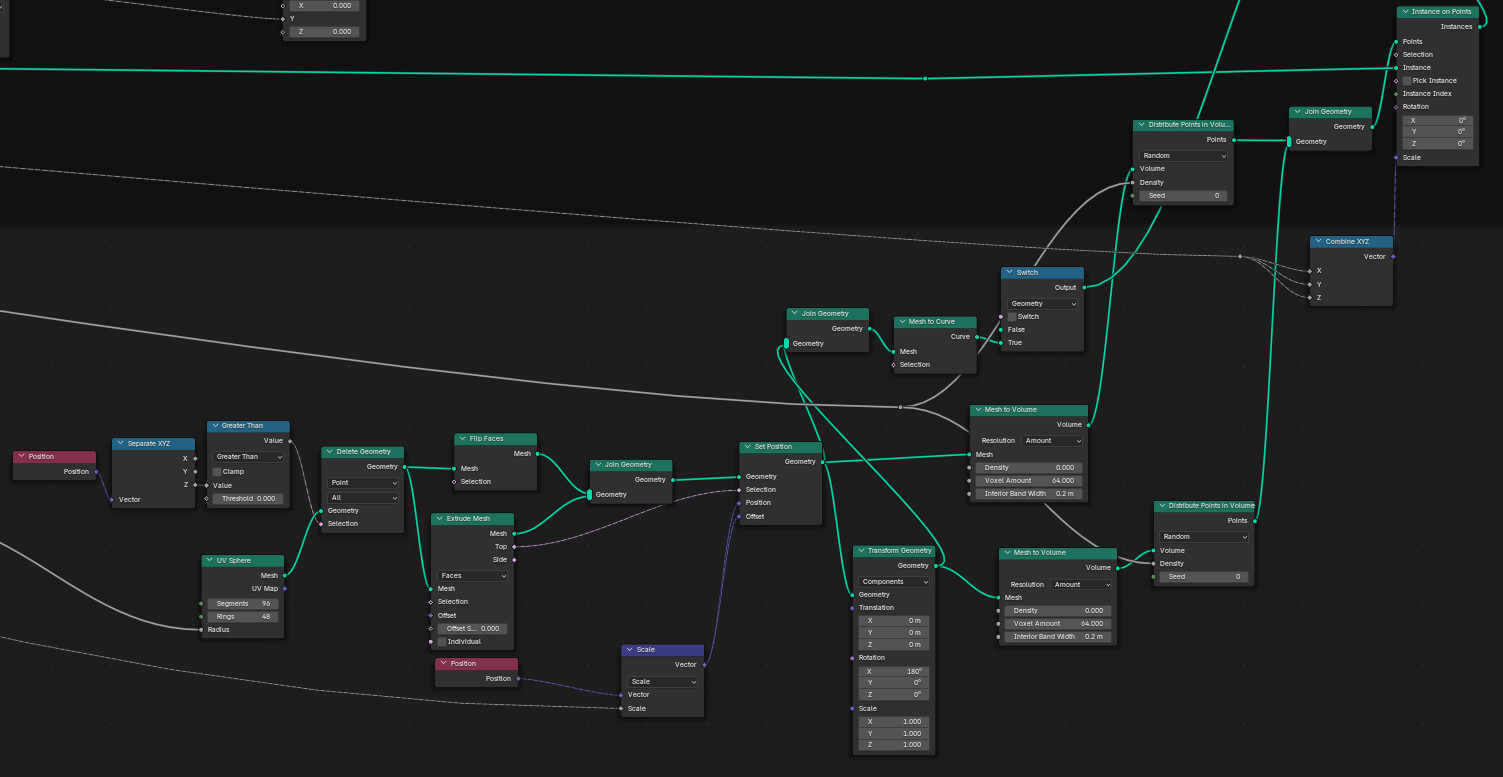Screen dimensions: 1503x777
Task: Collapse the UV Sphere node
Action: (x=209, y=561)
